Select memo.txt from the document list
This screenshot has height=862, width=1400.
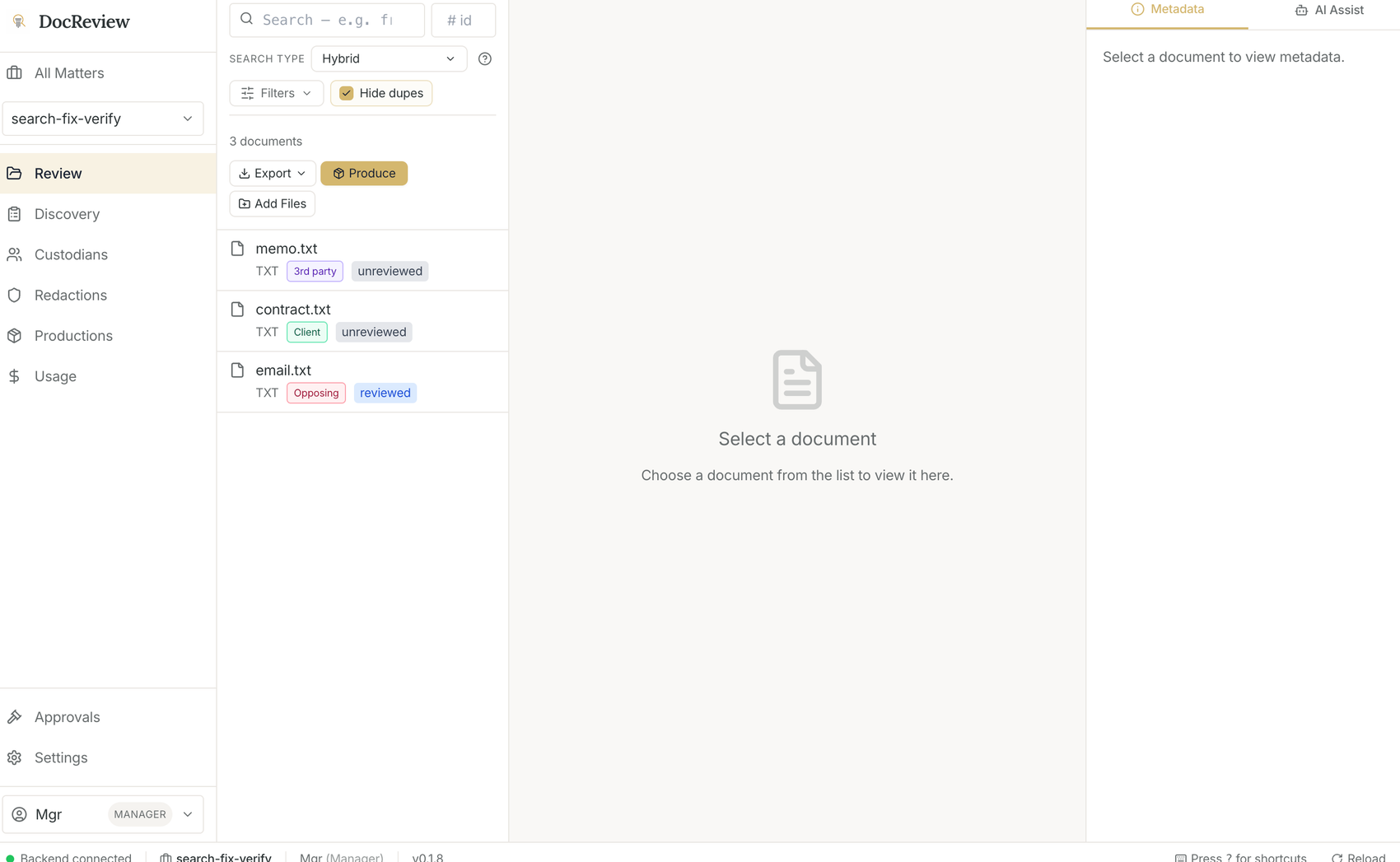pos(362,260)
